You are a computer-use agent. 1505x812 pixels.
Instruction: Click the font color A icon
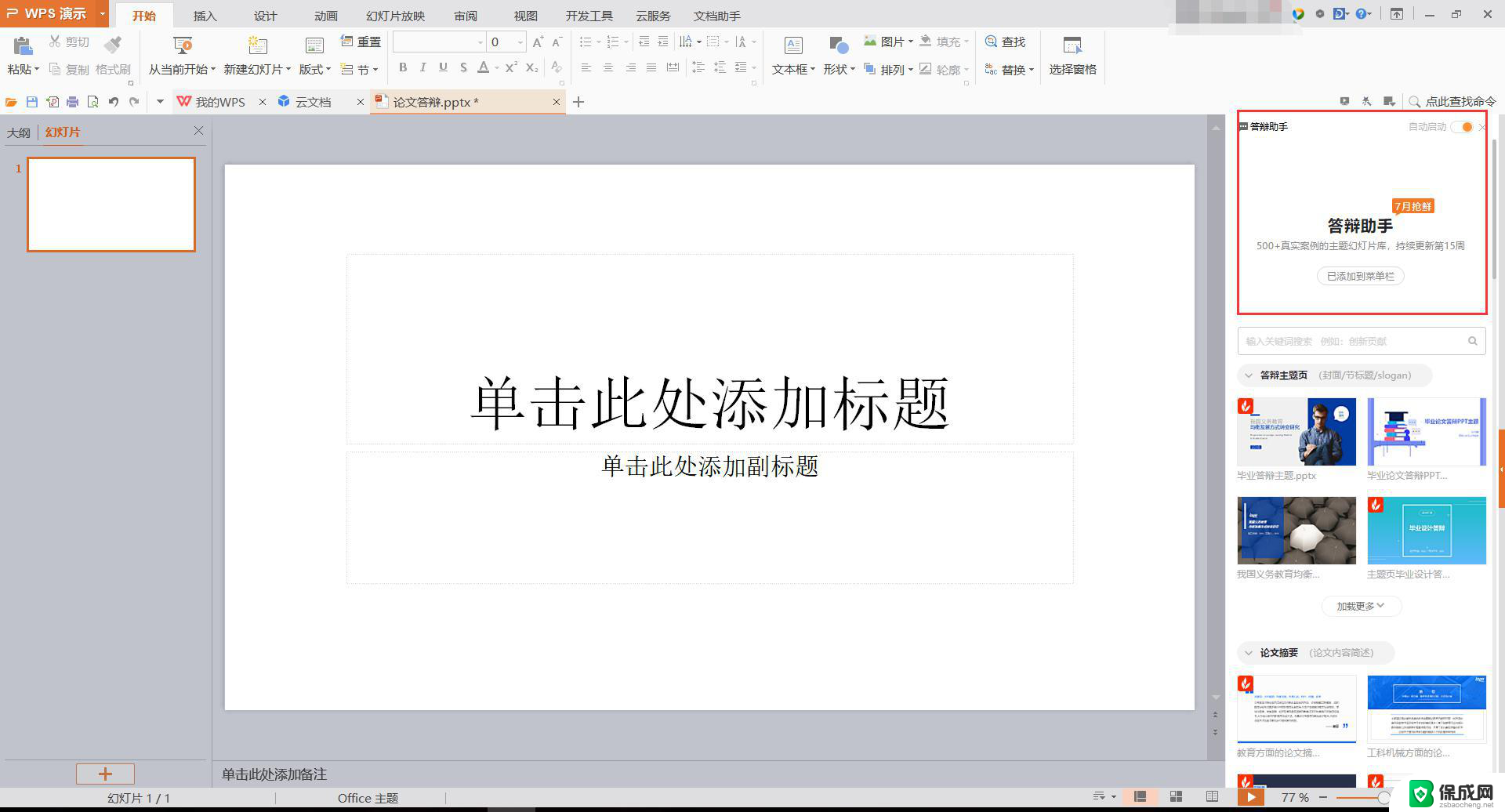coord(484,67)
